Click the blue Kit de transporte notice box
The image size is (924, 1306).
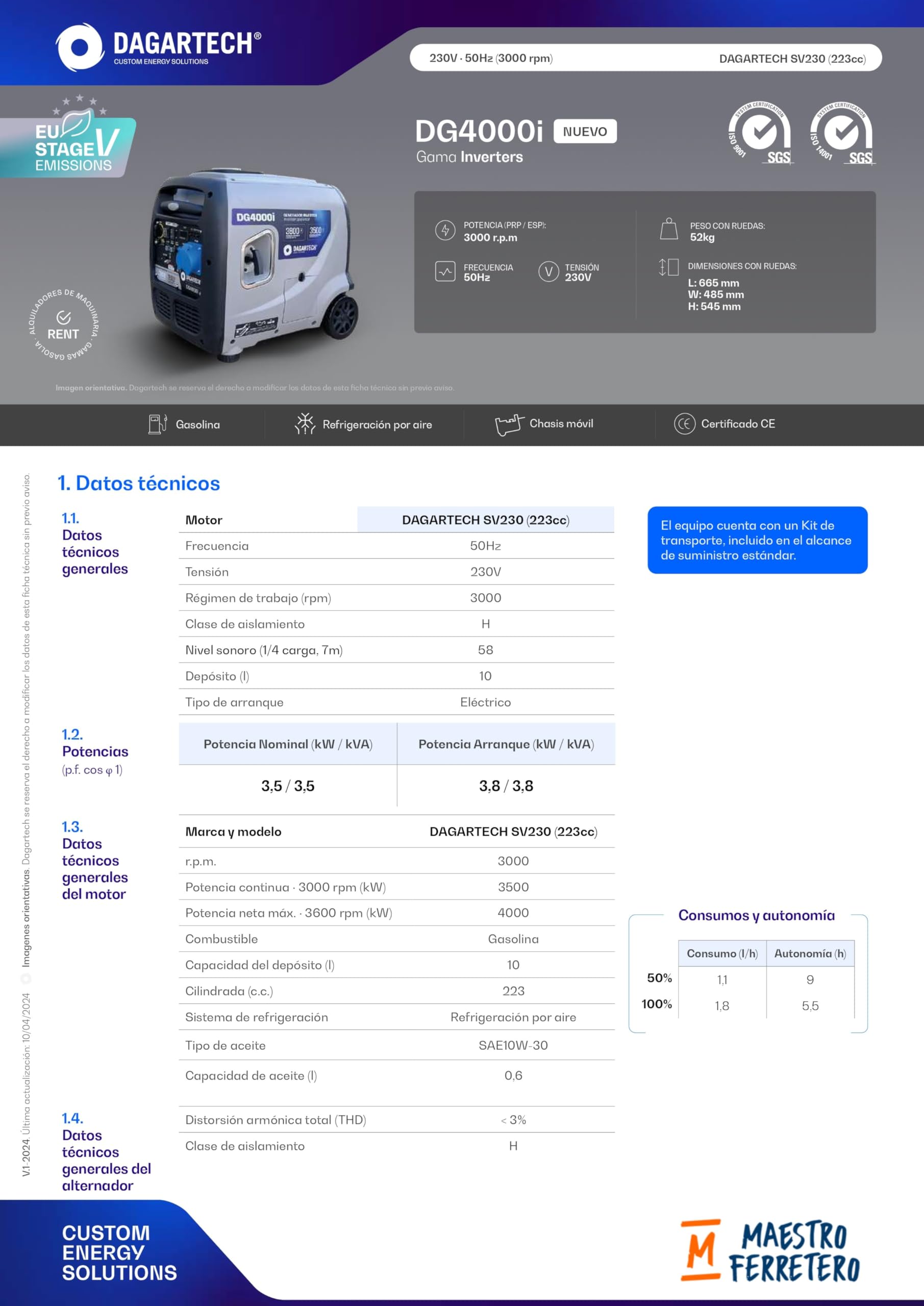757,540
